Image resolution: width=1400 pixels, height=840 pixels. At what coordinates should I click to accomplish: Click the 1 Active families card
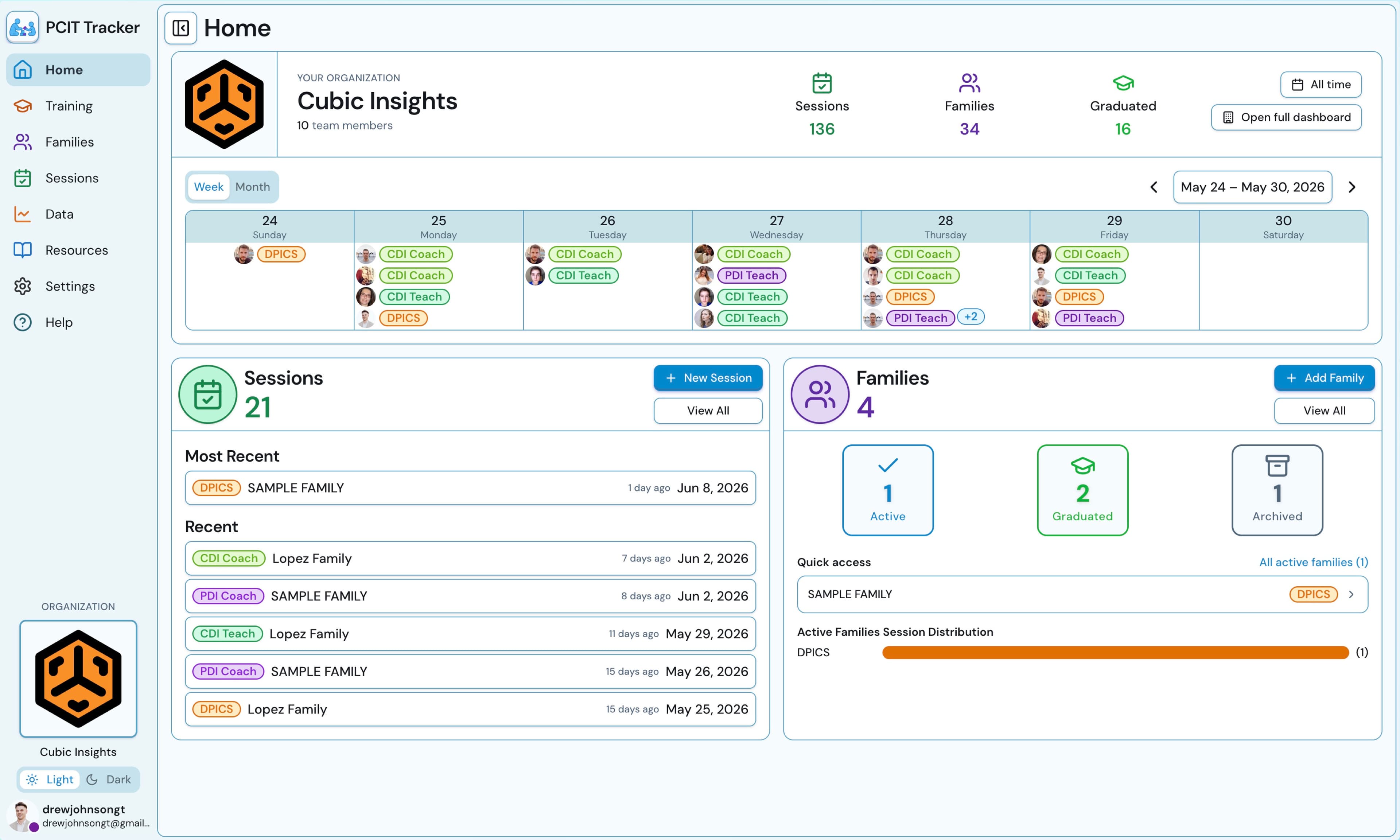pos(888,490)
